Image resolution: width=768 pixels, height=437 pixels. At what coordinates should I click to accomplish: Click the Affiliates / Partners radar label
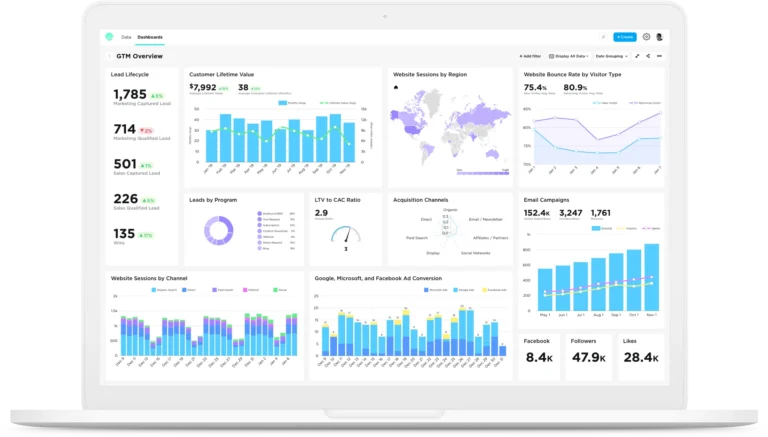coord(490,238)
